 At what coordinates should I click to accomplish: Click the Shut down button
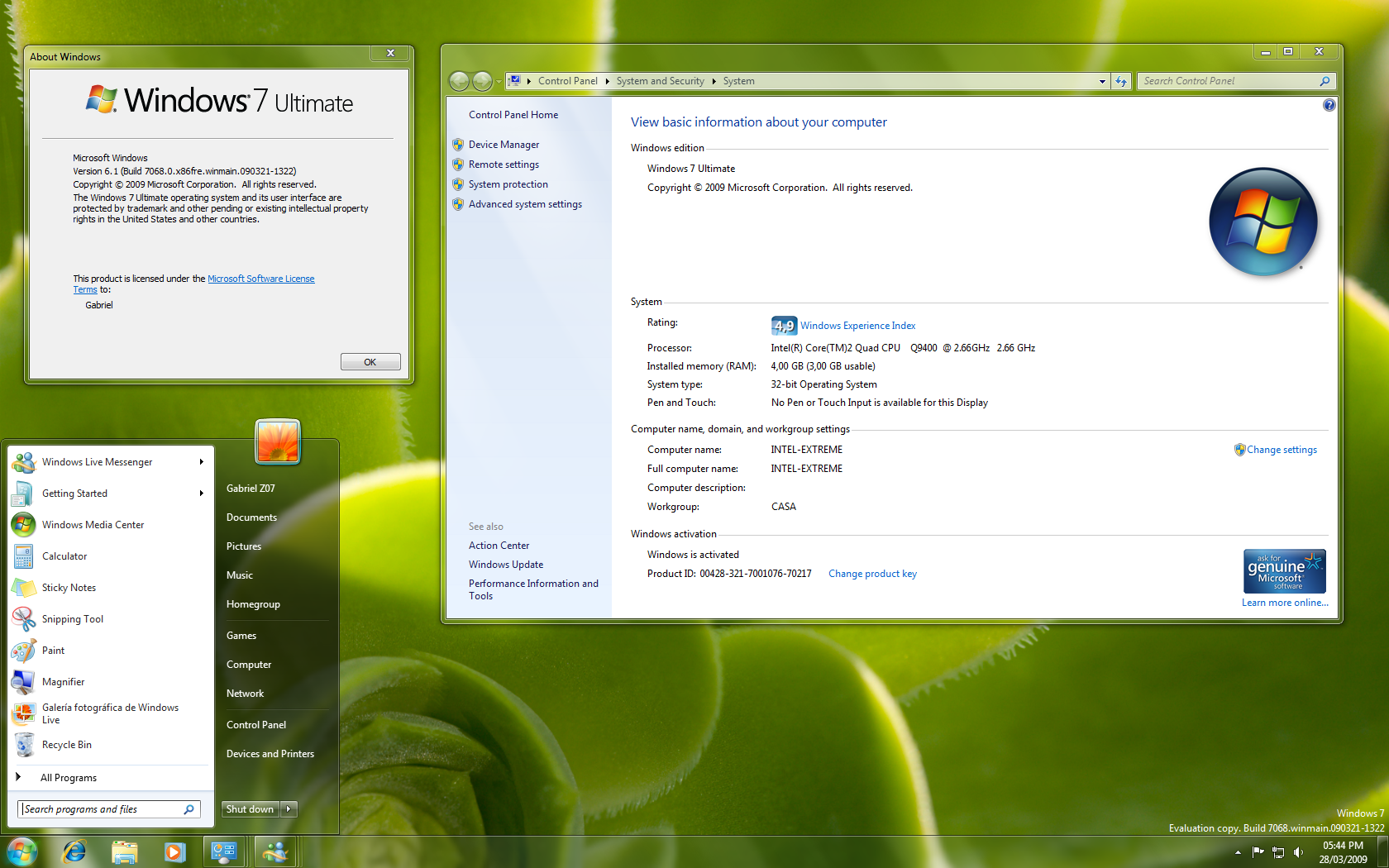click(x=251, y=809)
